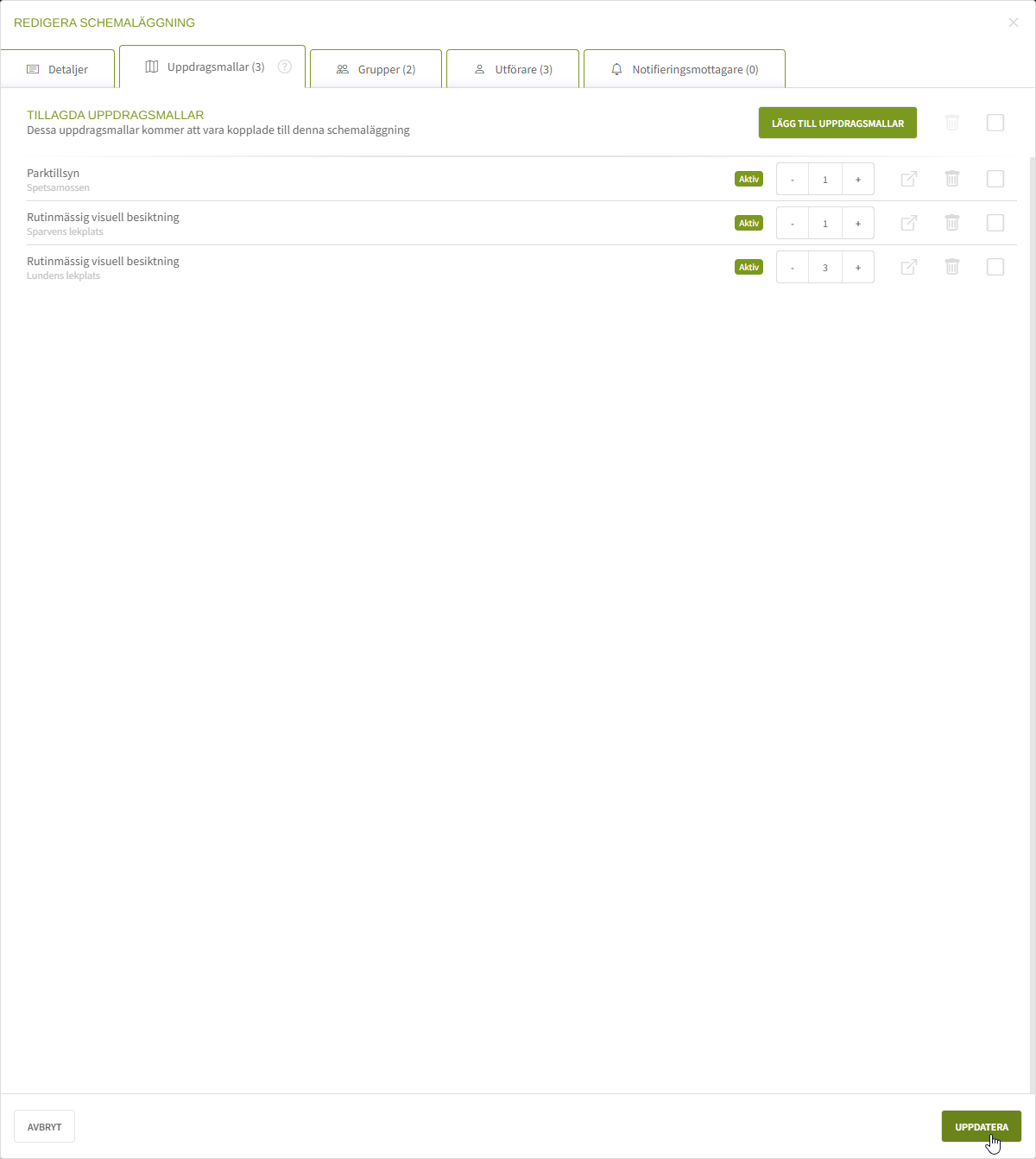The height and width of the screenshot is (1159, 1036).
Task: Click the help question mark icon
Action: 285,66
